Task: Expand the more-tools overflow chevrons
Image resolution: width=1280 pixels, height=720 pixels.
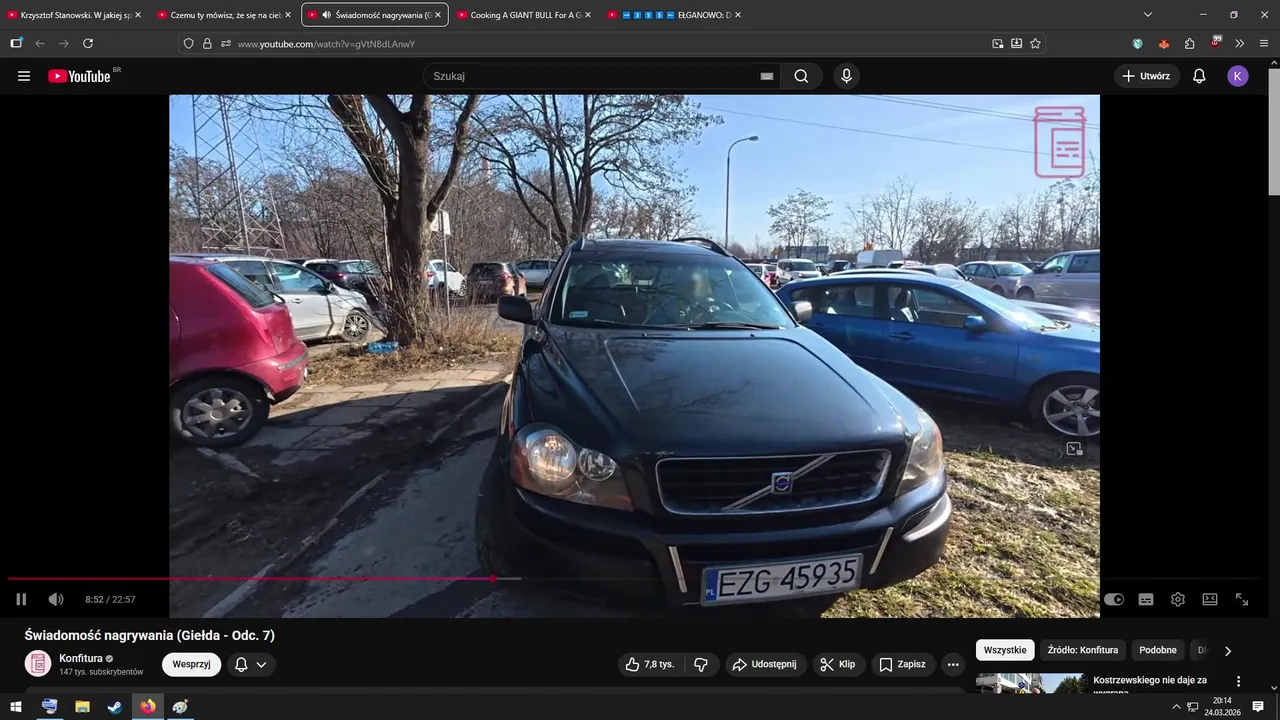Action: (1240, 44)
